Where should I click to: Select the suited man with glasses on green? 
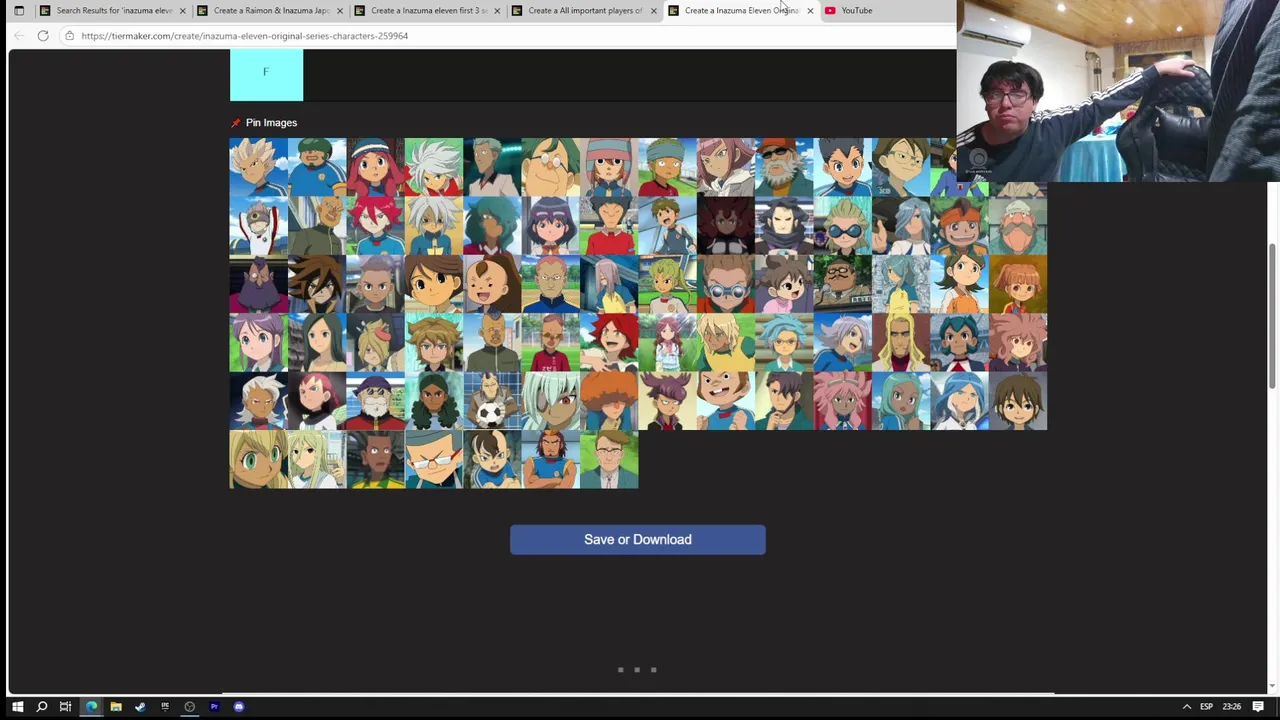[x=609, y=459]
